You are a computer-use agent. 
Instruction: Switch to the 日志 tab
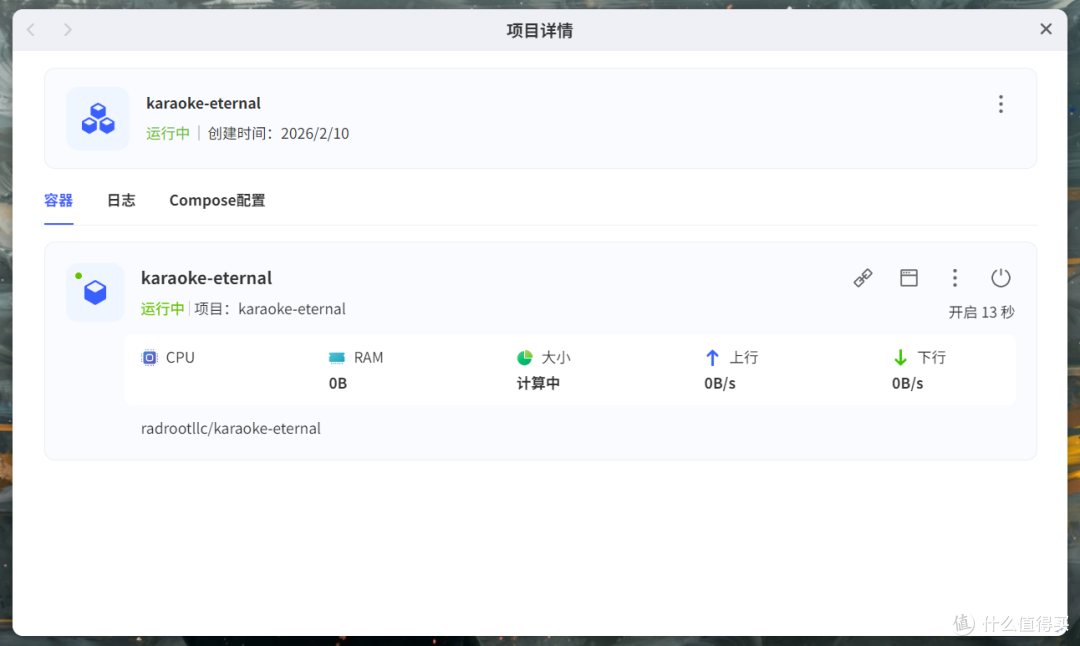121,200
